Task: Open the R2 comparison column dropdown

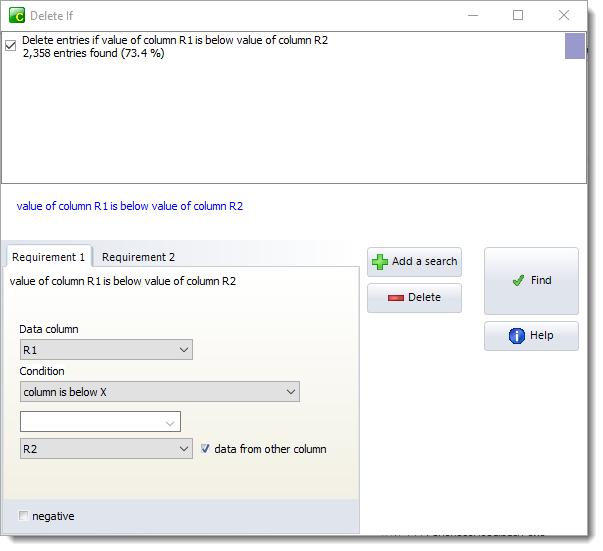Action: tap(106, 449)
